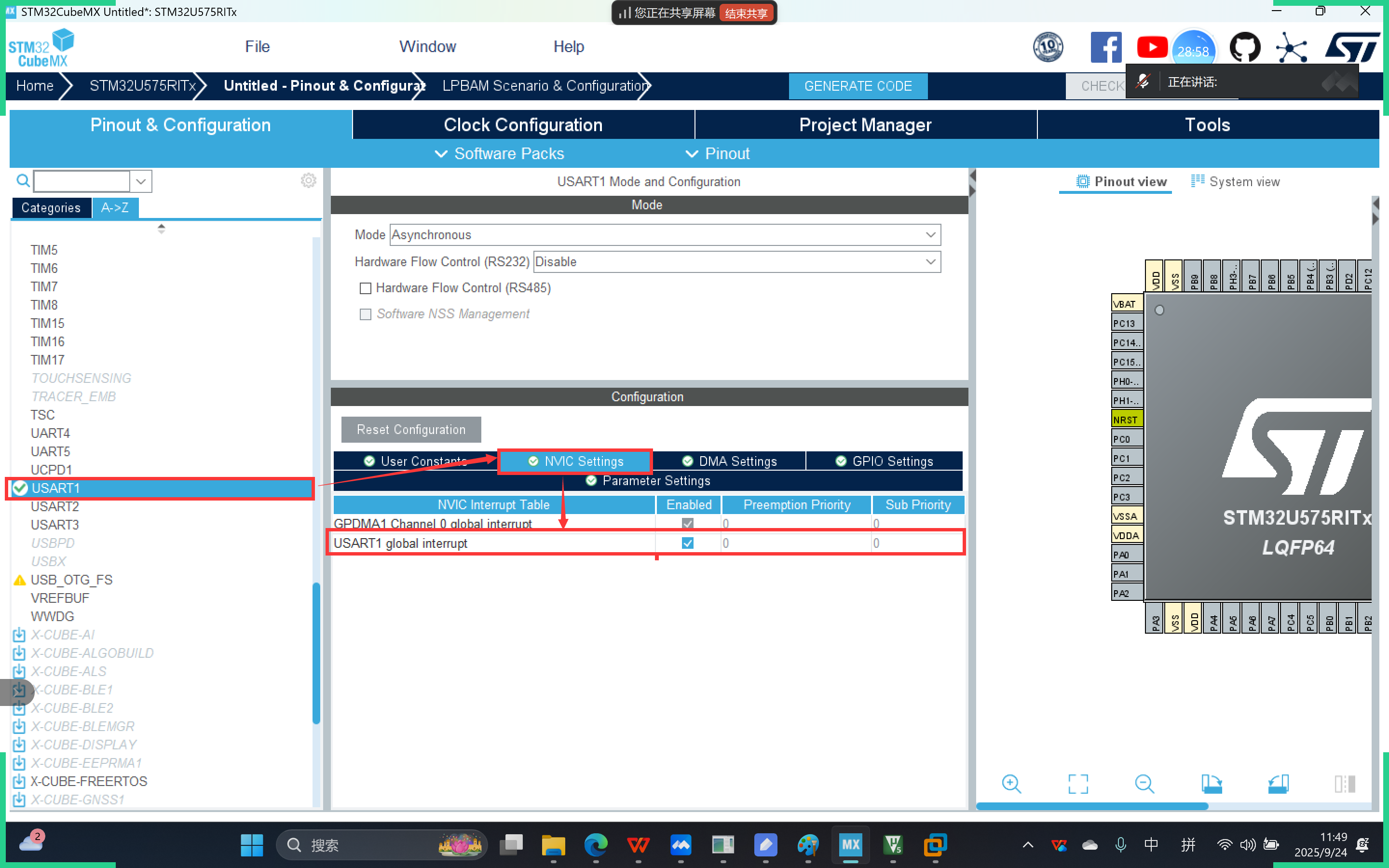
Task: Switch to the Clock Configuration tab
Action: pyautogui.click(x=523, y=124)
